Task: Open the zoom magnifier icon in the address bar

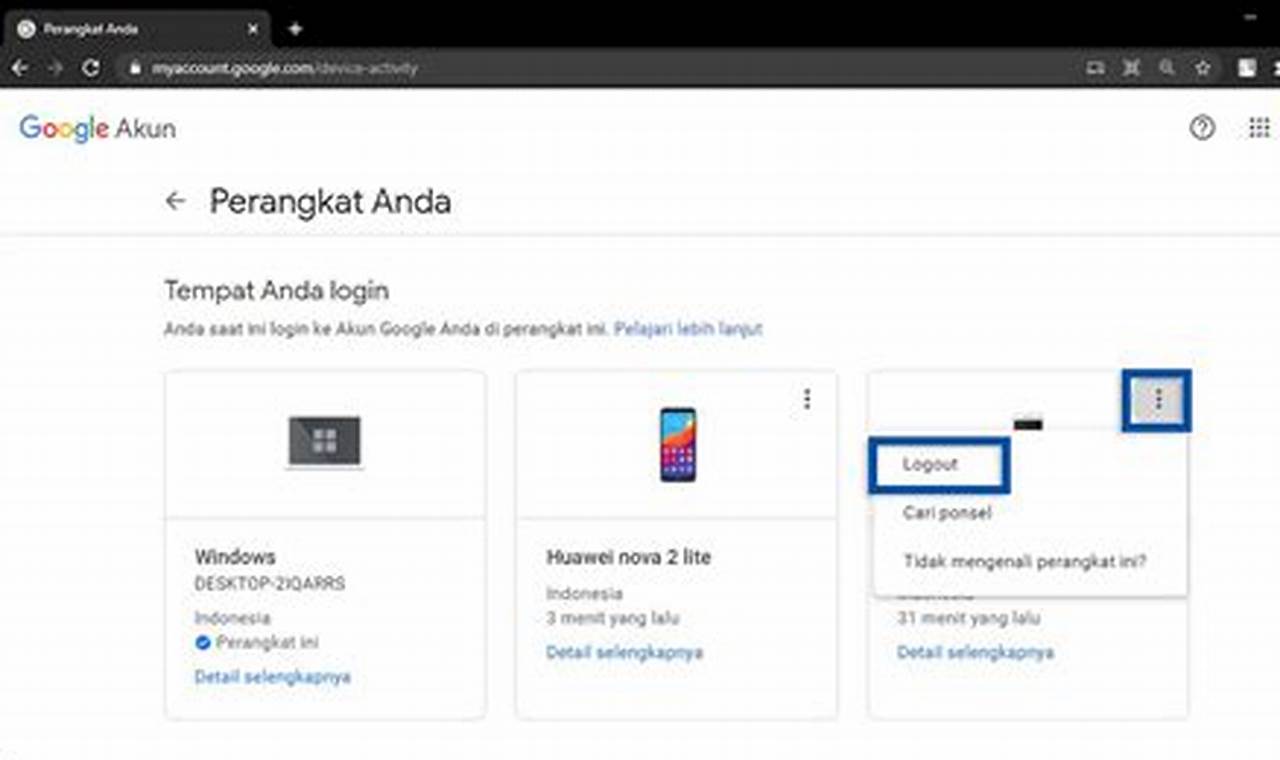Action: point(1167,68)
